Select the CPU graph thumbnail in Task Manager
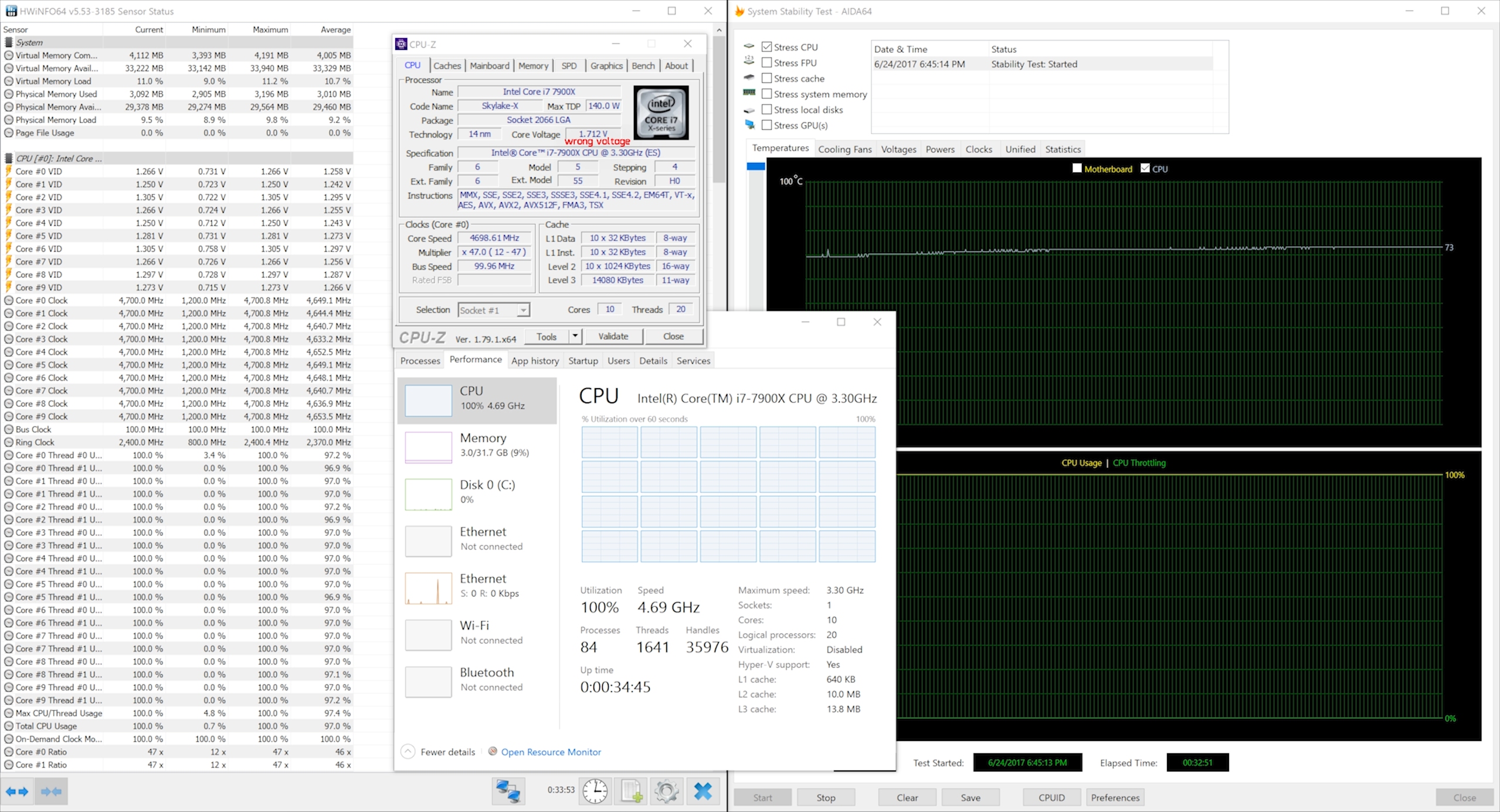The image size is (1500, 812). point(429,400)
